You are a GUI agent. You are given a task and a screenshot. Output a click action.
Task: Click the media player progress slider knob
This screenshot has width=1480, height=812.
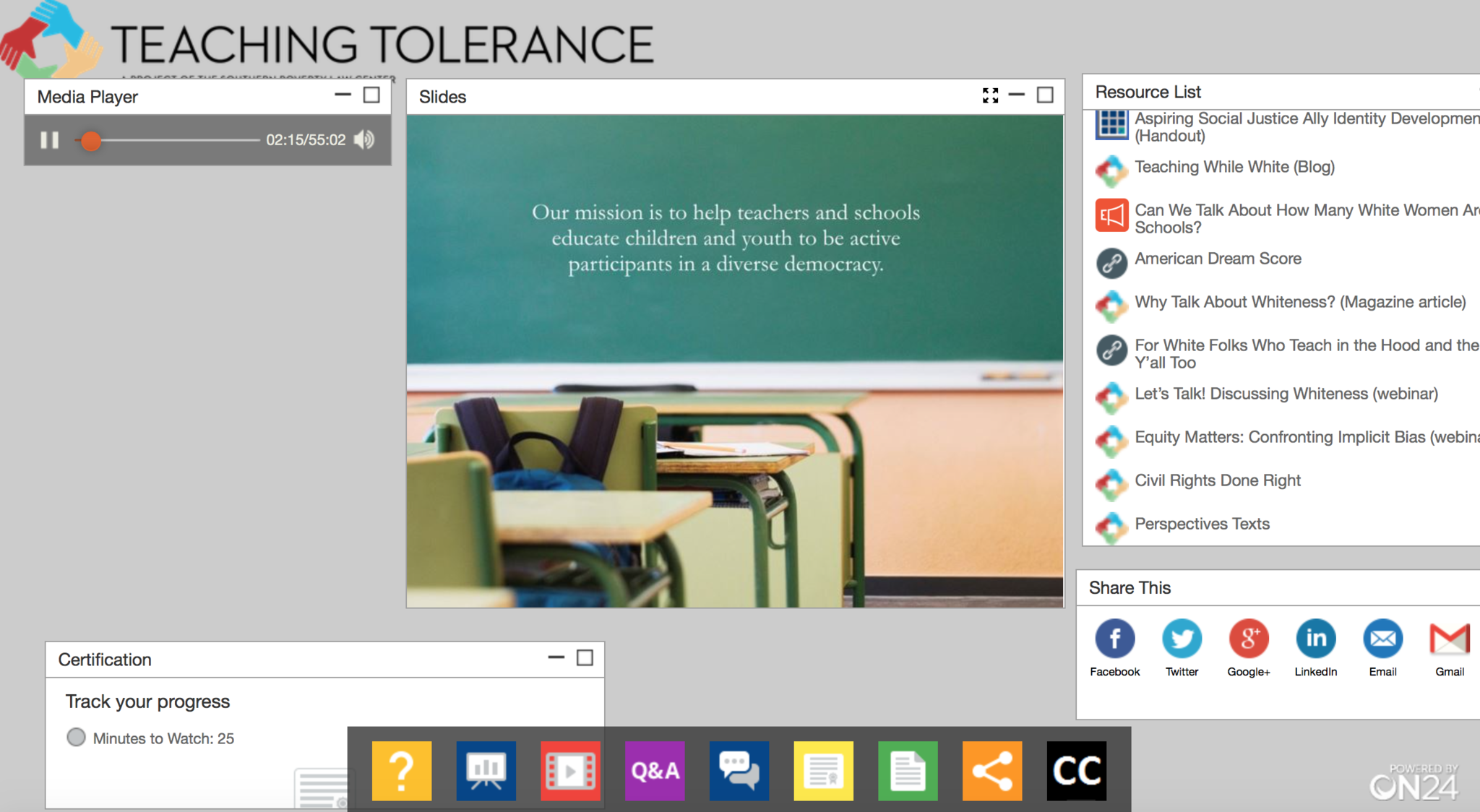tap(90, 141)
